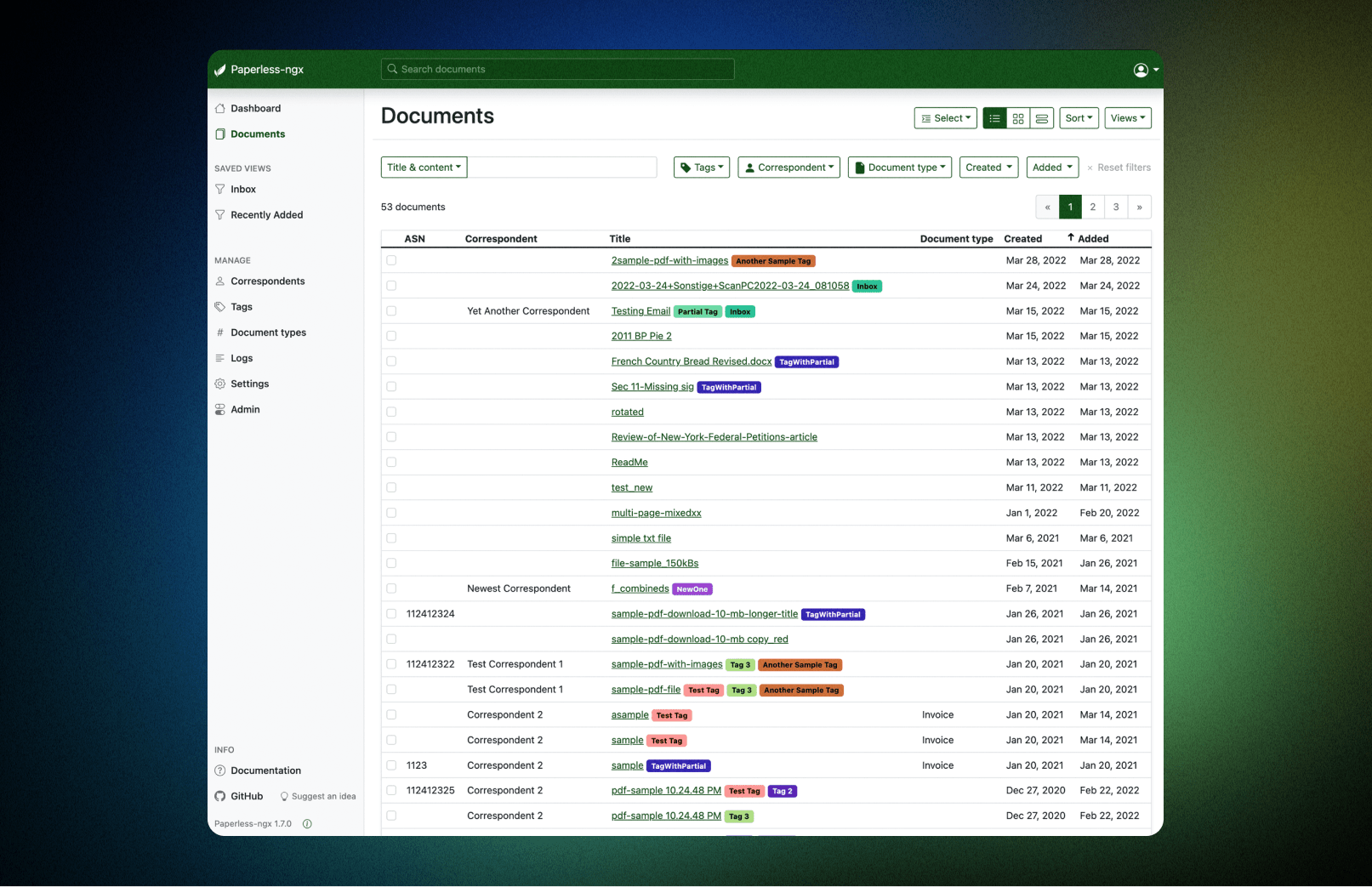Tick checkbox for Testing Email row

[391, 310]
